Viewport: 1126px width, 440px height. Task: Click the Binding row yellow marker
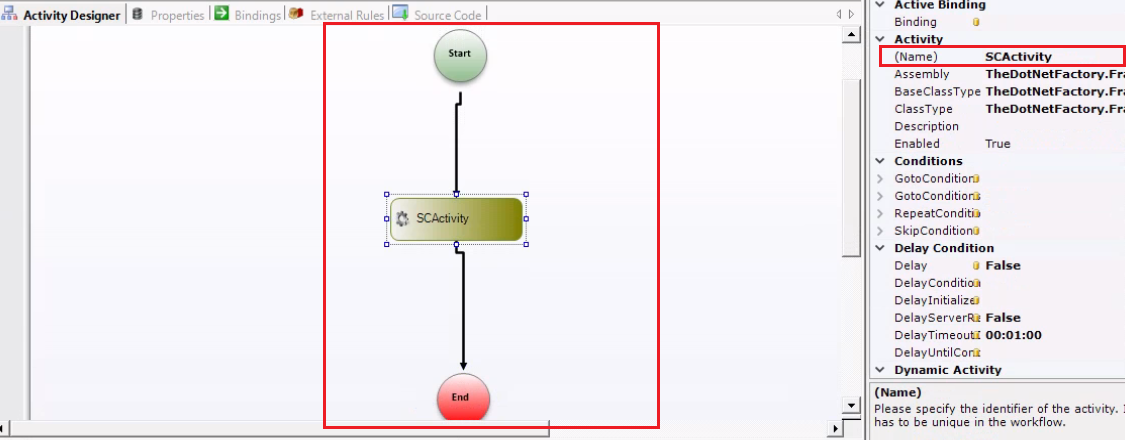[976, 22]
